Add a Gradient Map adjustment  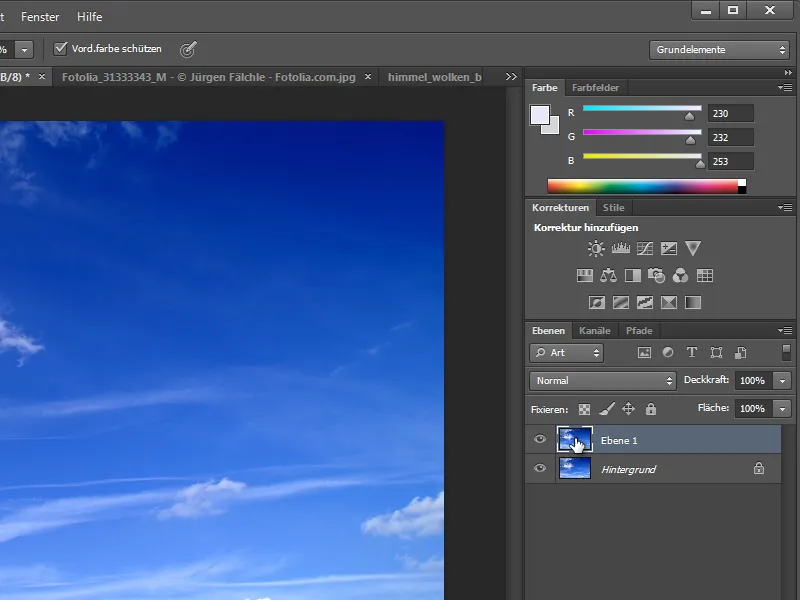point(692,303)
